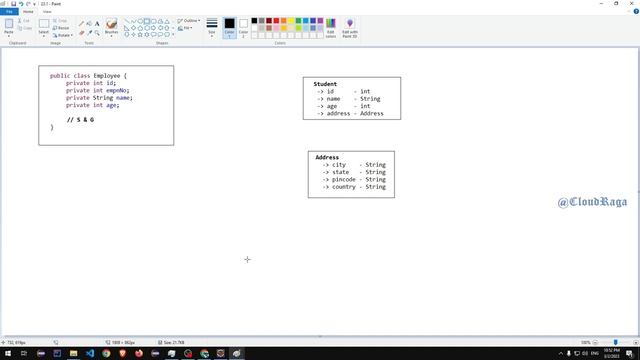This screenshot has height=360, width=640.
Task: Choose the Triangle shape
Action: [167, 21]
